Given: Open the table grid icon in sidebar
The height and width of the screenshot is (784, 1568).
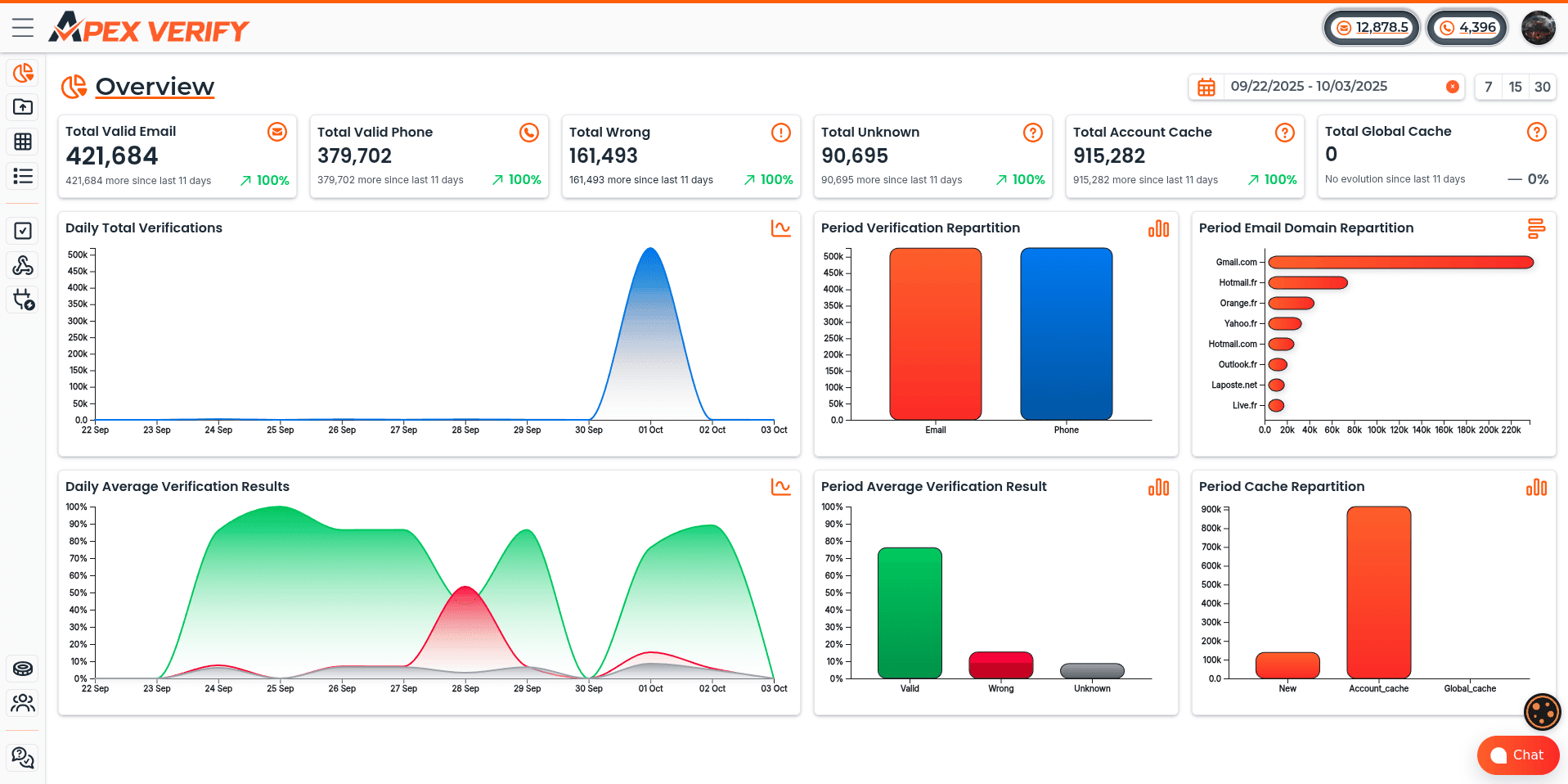Looking at the screenshot, I should point(23,142).
